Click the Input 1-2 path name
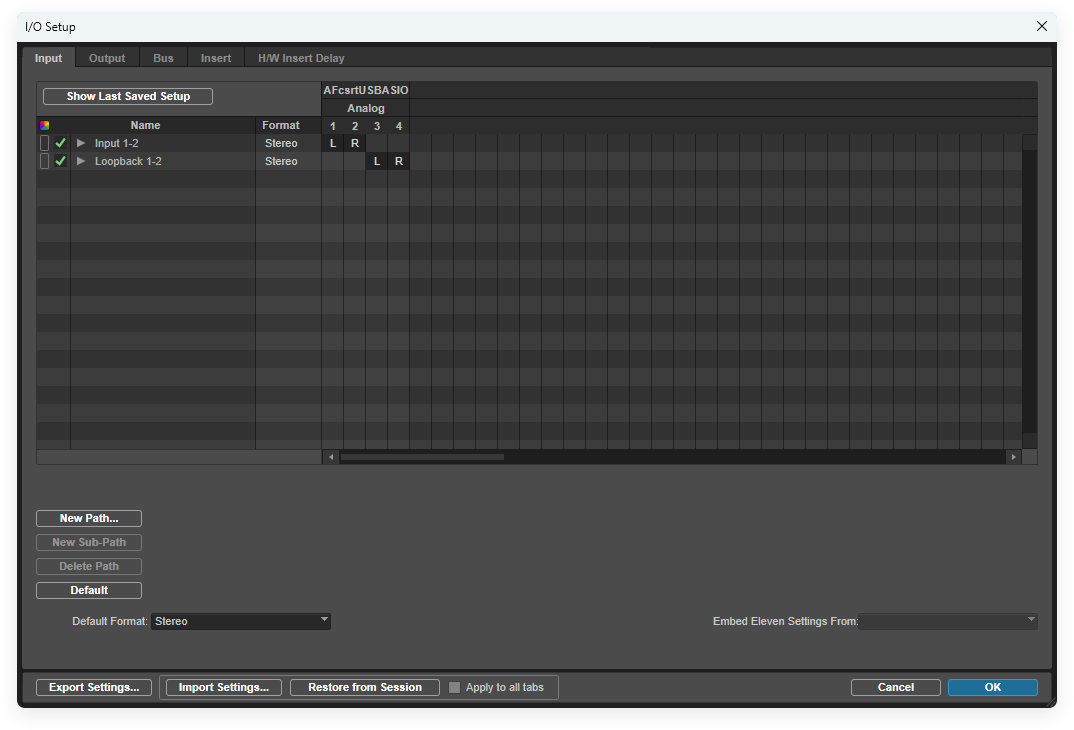Image resolution: width=1074 pixels, height=730 pixels. click(116, 143)
